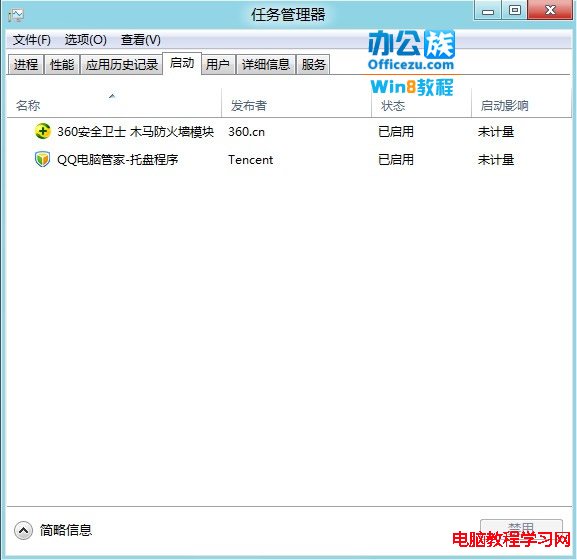Select the QQ电脑管家-托盘程序 startup row
The image size is (577, 560).
pos(289,160)
